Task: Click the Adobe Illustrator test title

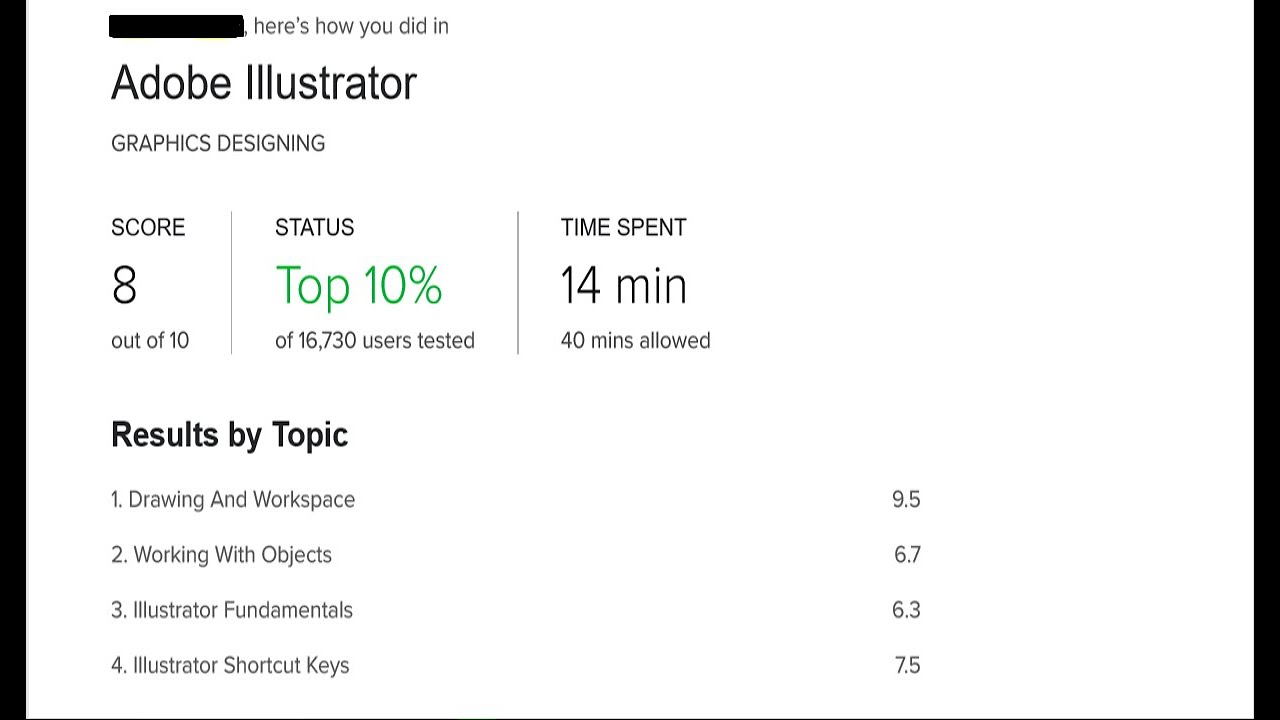Action: [x=263, y=82]
